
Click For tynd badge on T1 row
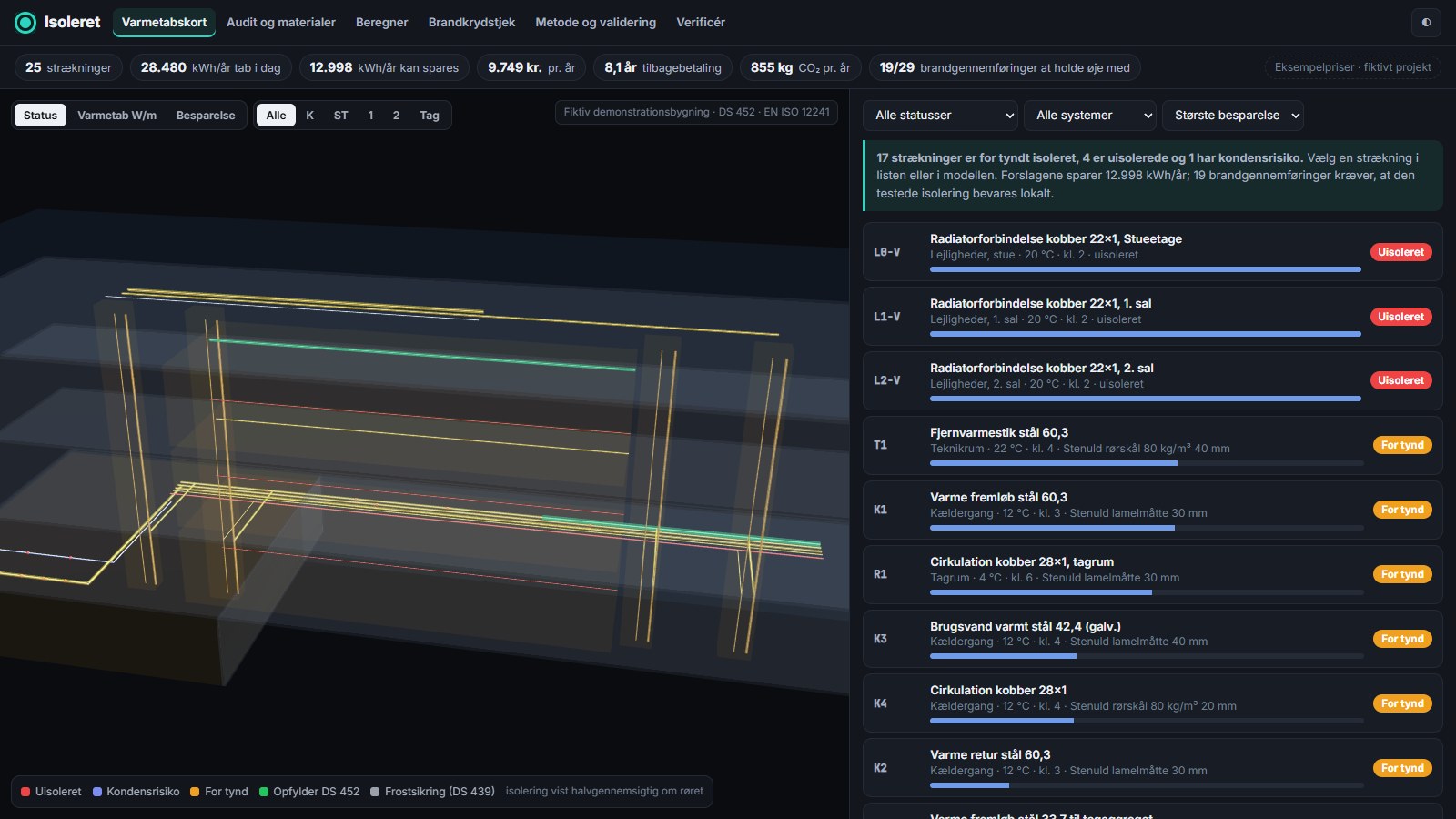click(x=1401, y=445)
